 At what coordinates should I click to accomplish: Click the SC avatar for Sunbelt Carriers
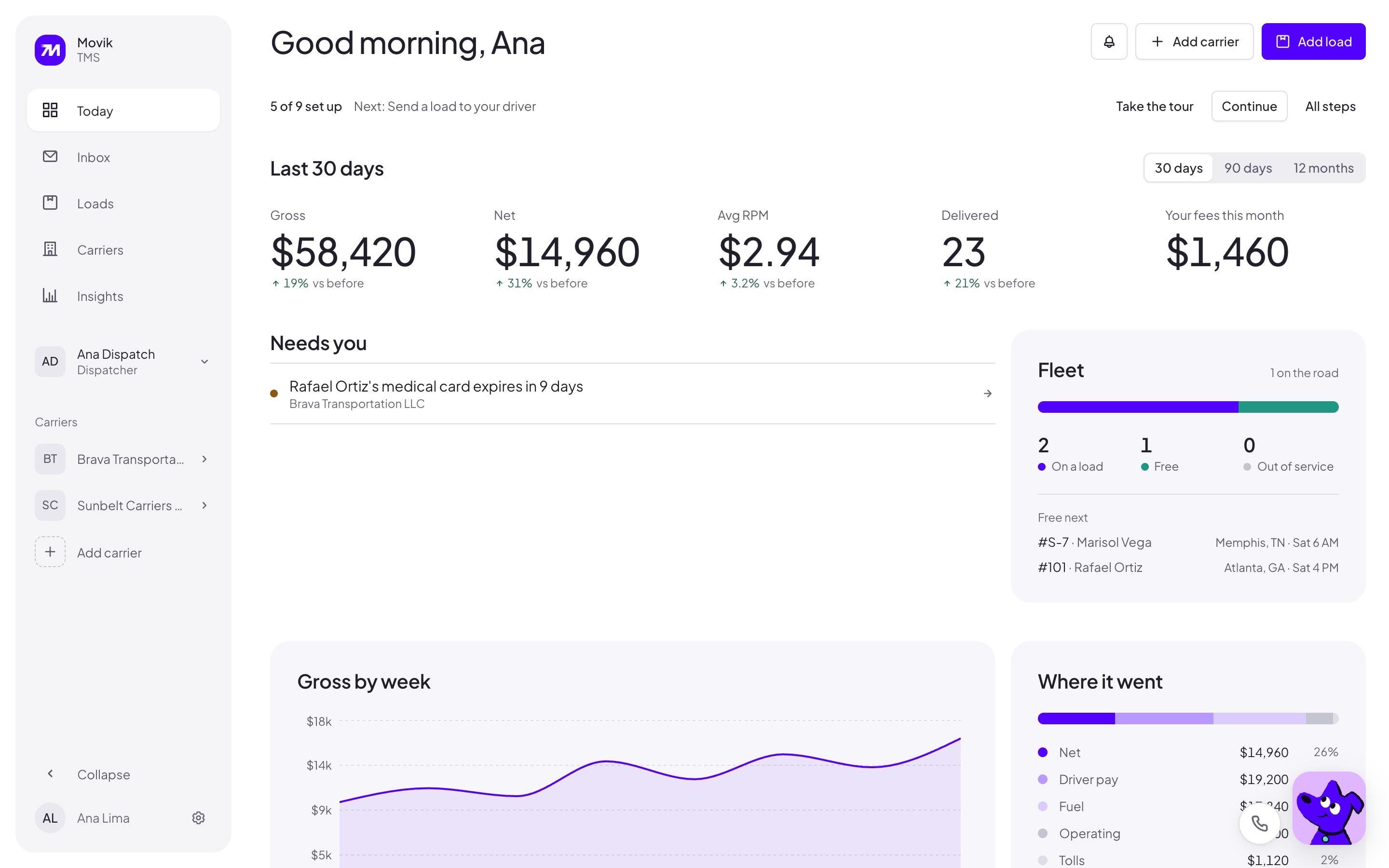click(x=50, y=505)
